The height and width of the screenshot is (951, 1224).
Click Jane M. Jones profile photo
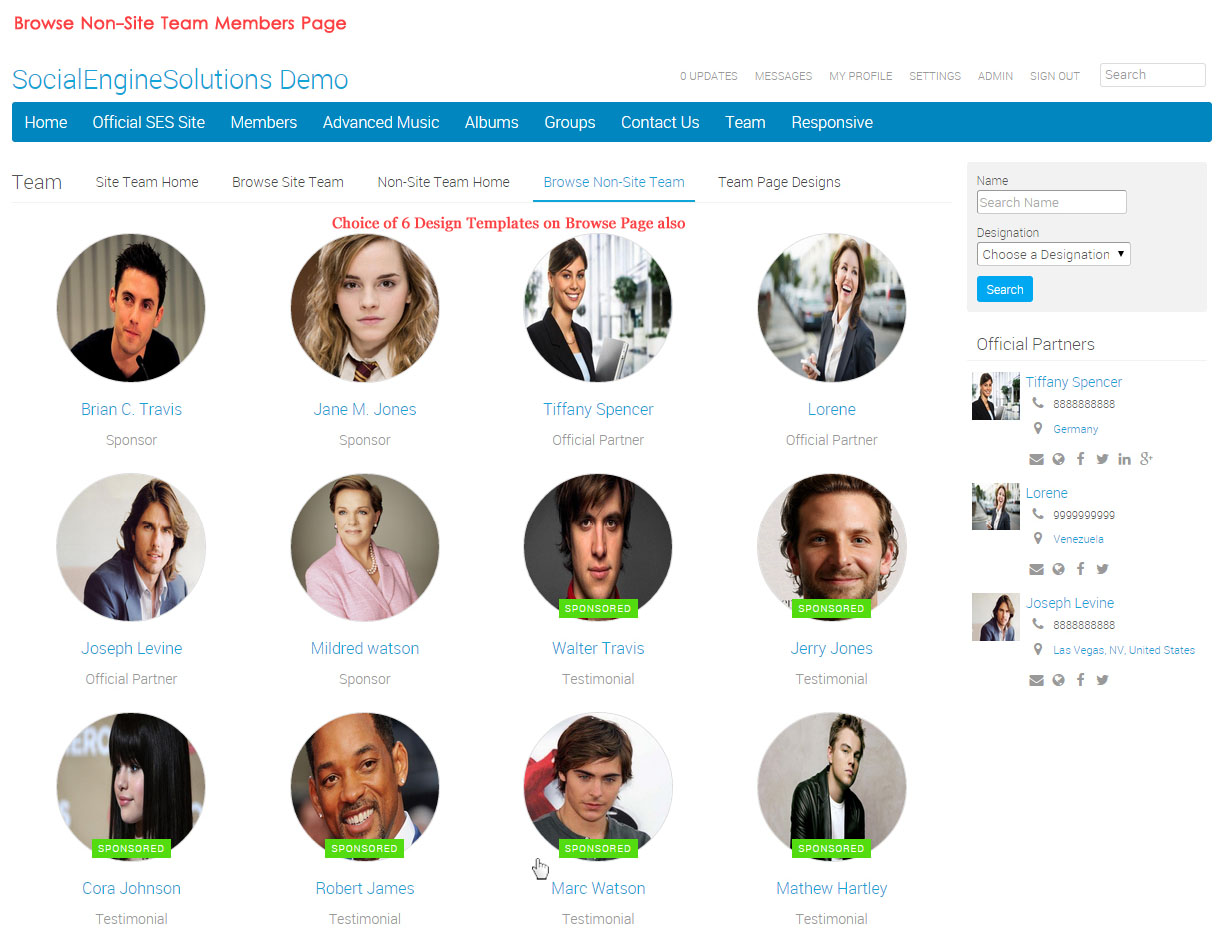(364, 308)
